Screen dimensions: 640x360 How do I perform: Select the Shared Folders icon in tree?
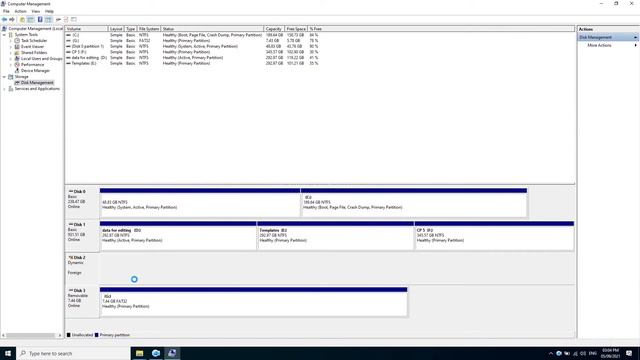tap(17, 53)
